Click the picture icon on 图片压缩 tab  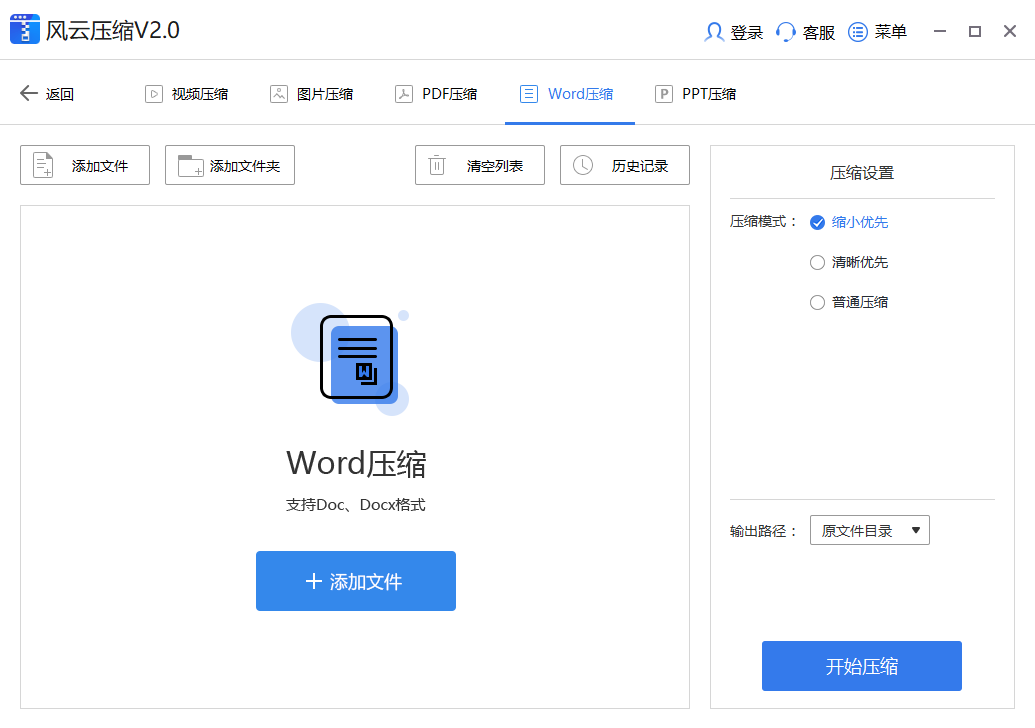[279, 93]
